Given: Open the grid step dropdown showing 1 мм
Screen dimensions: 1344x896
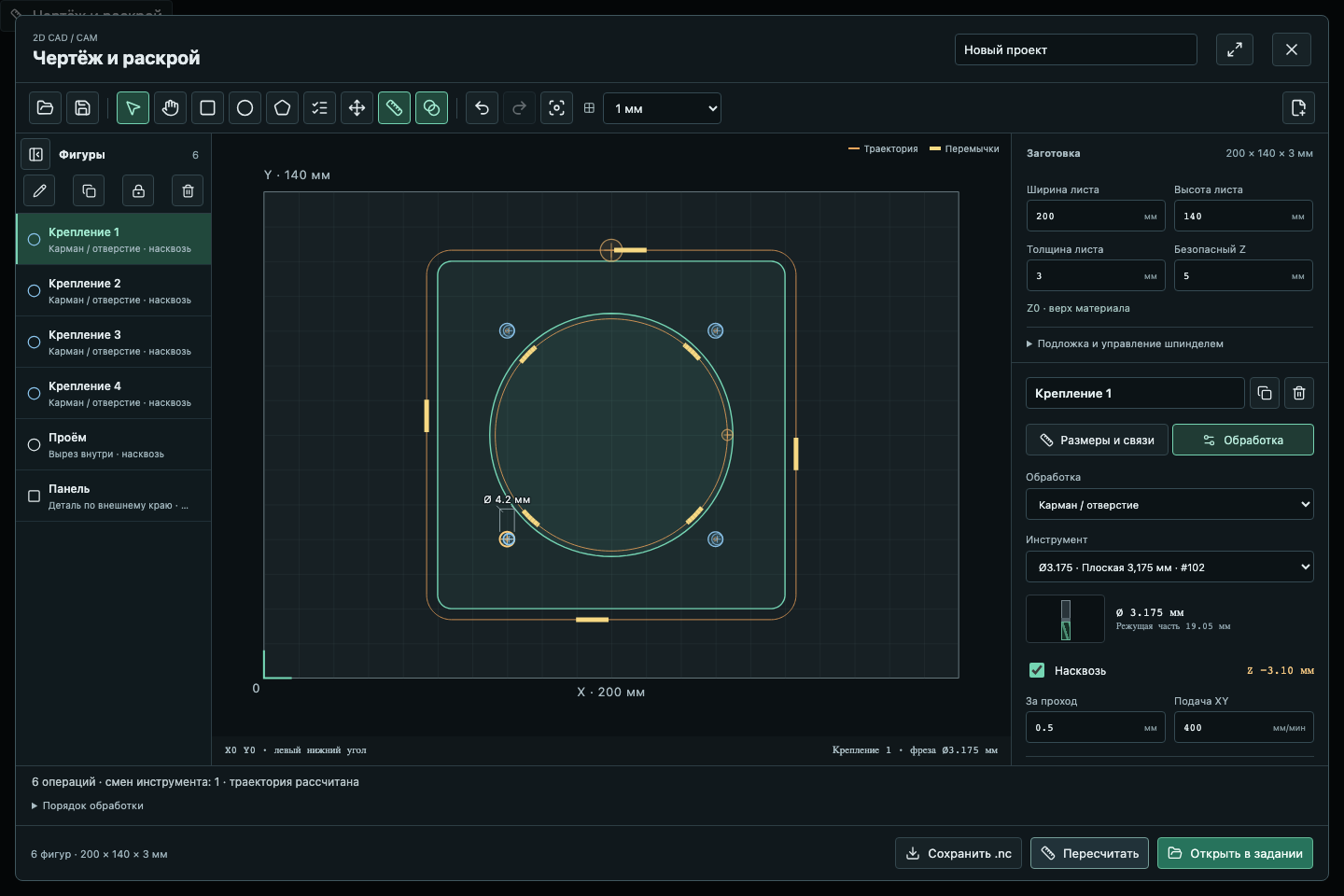Looking at the screenshot, I should (x=662, y=108).
